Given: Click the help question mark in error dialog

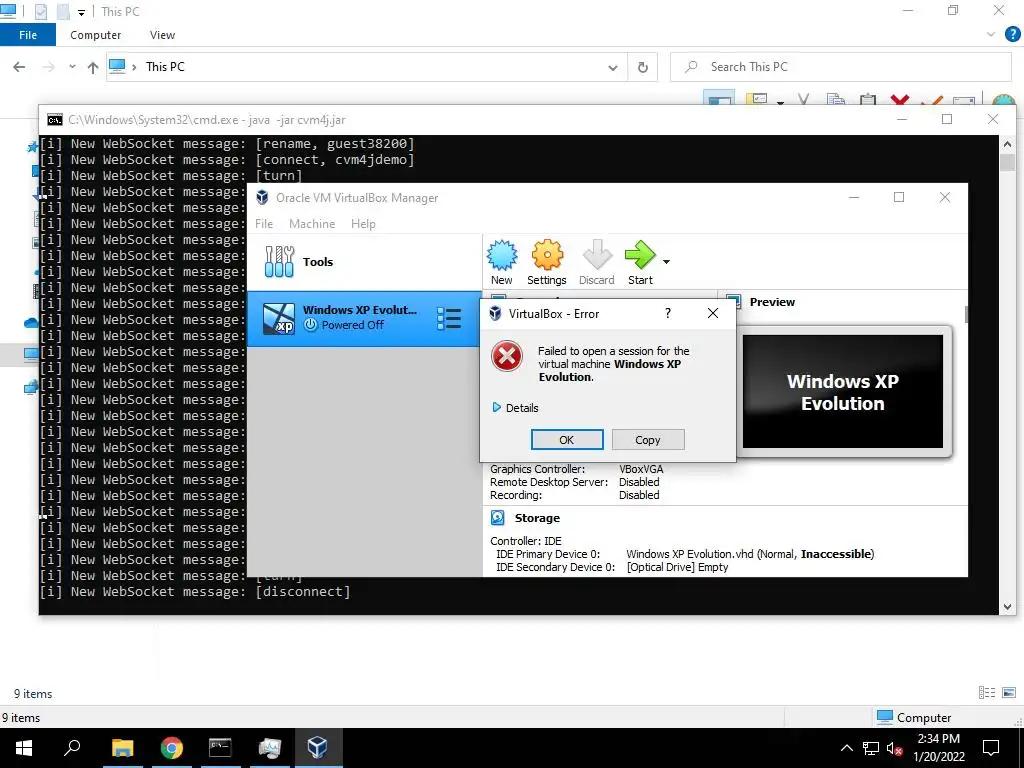Looking at the screenshot, I should tap(667, 313).
